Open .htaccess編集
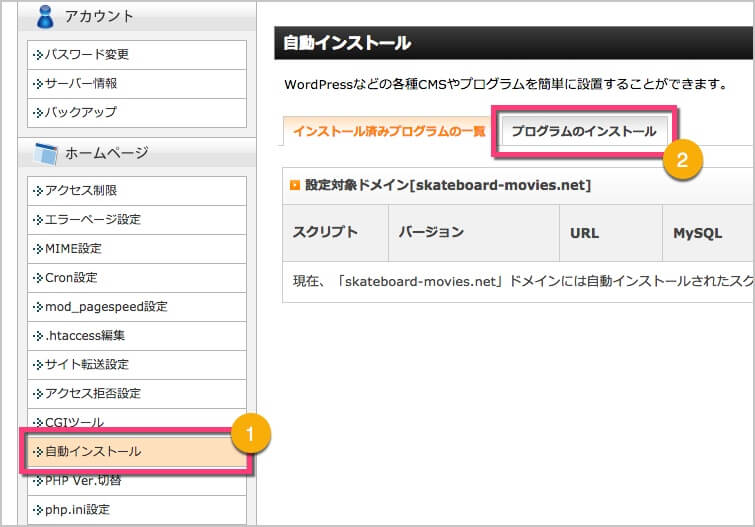 coord(137,336)
